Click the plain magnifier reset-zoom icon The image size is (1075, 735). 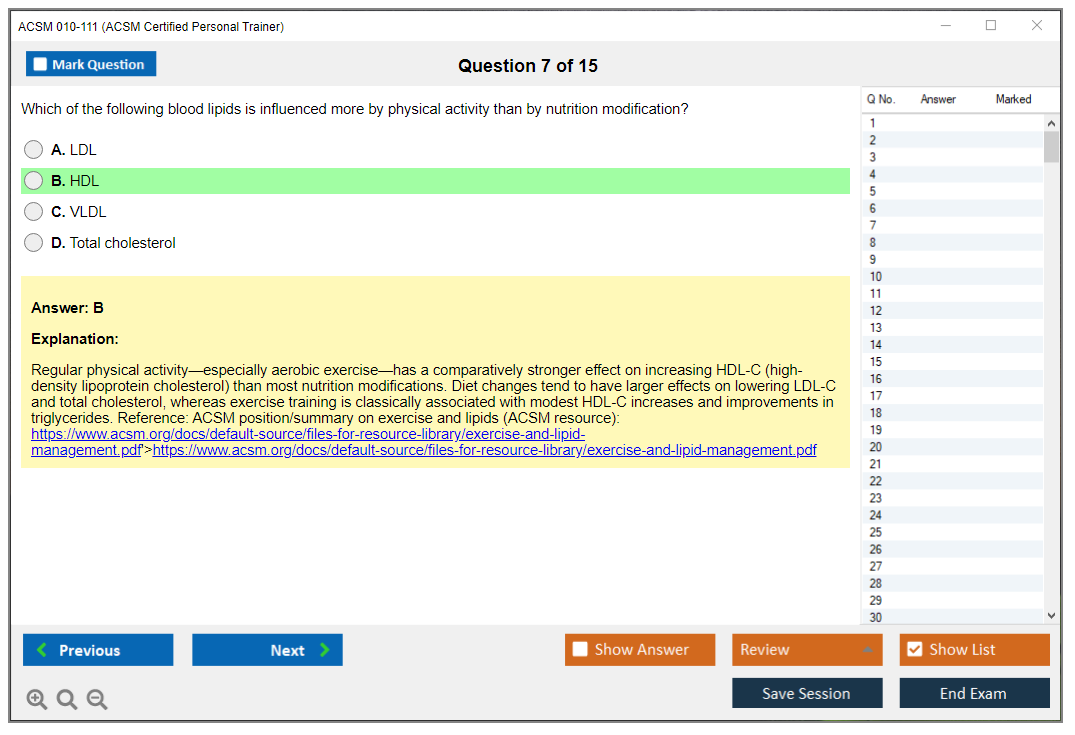(x=67, y=699)
